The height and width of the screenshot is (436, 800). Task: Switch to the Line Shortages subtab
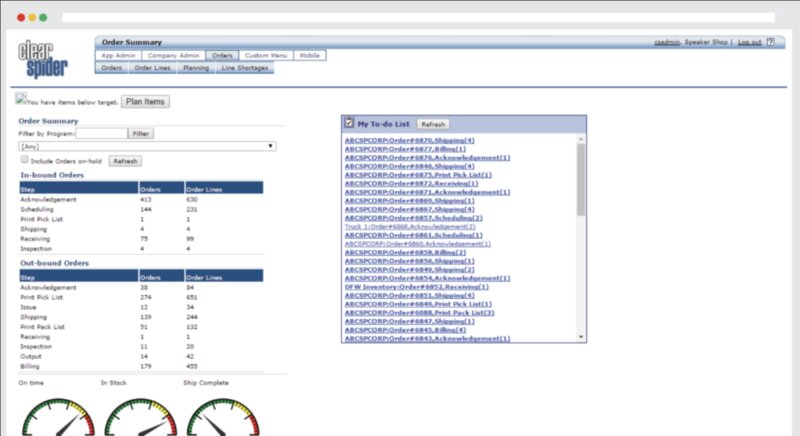(x=244, y=68)
